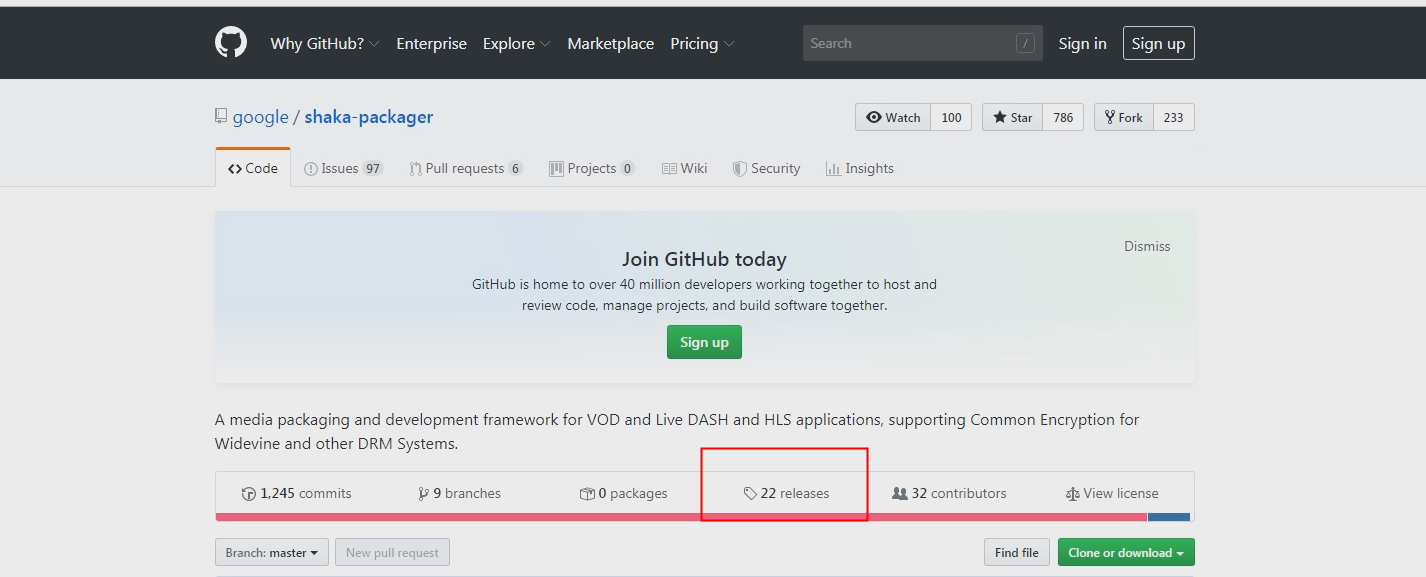Screen dimensions: 1426x577
Task: Click the Pull requests count badge 6
Action: [515, 168]
